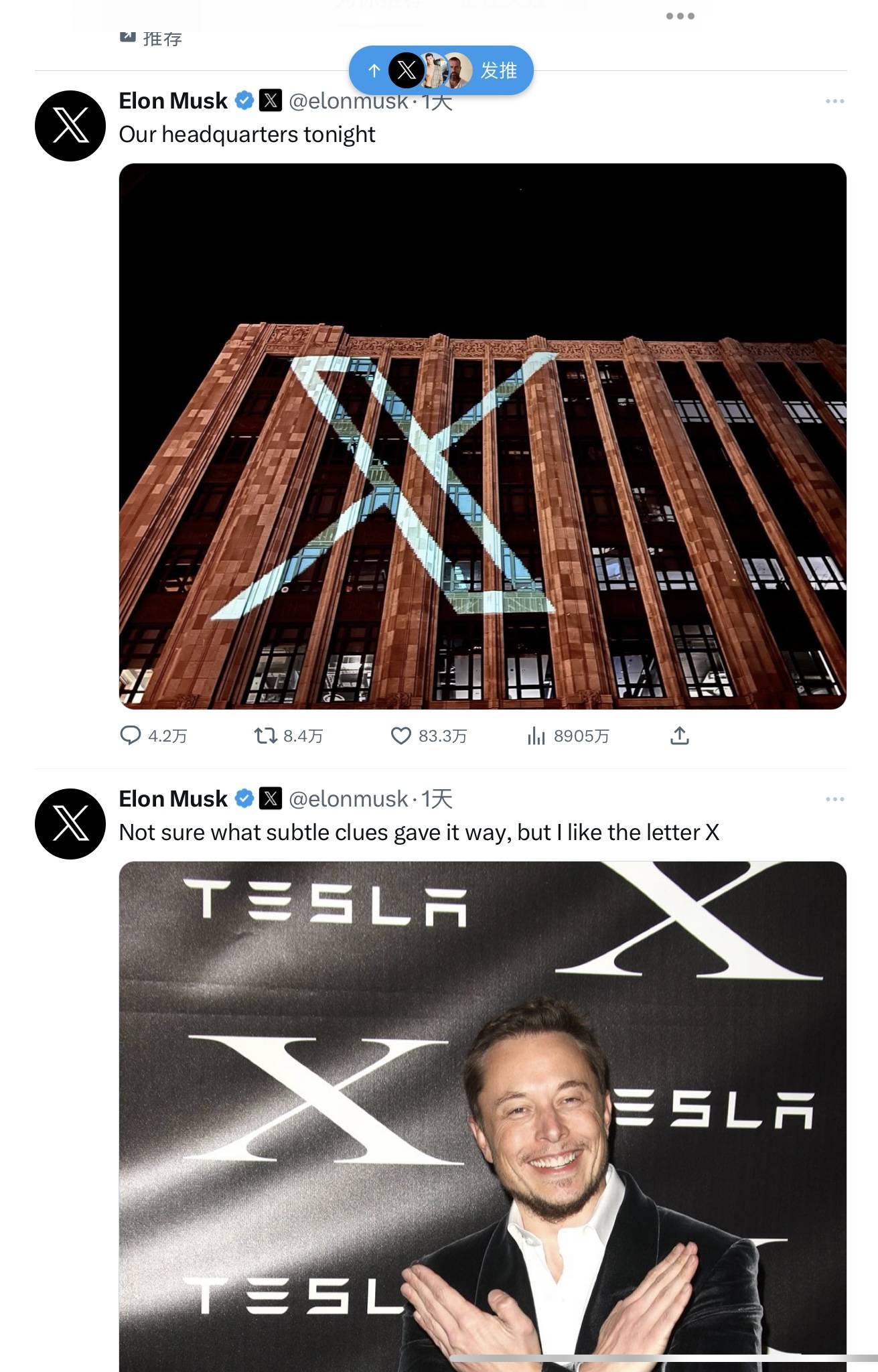Viewport: 878px width, 1372px height.
Task: Open more options for the "letter X" tweet
Action: click(834, 799)
